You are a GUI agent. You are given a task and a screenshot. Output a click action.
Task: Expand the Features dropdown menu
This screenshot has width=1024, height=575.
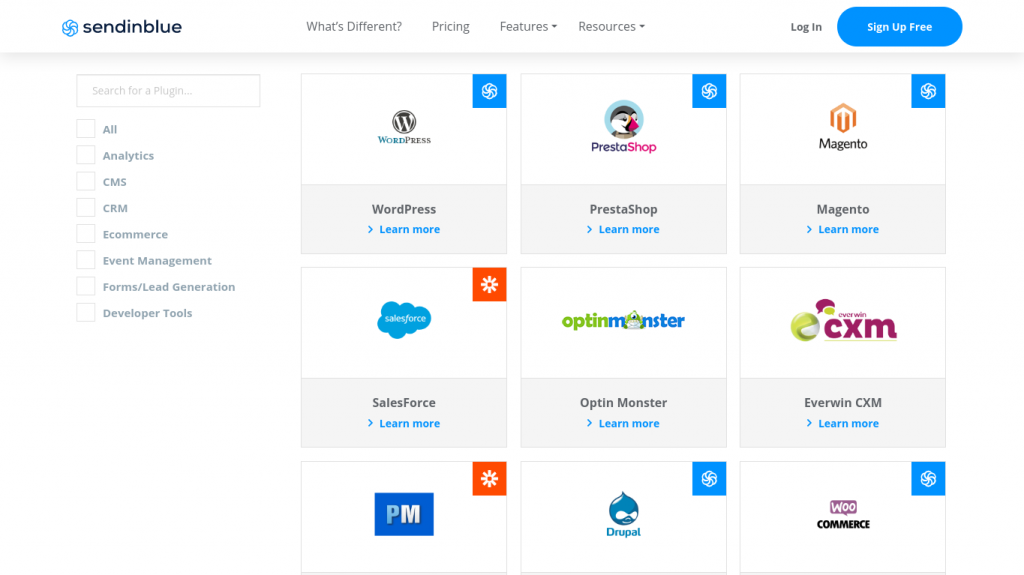point(528,26)
